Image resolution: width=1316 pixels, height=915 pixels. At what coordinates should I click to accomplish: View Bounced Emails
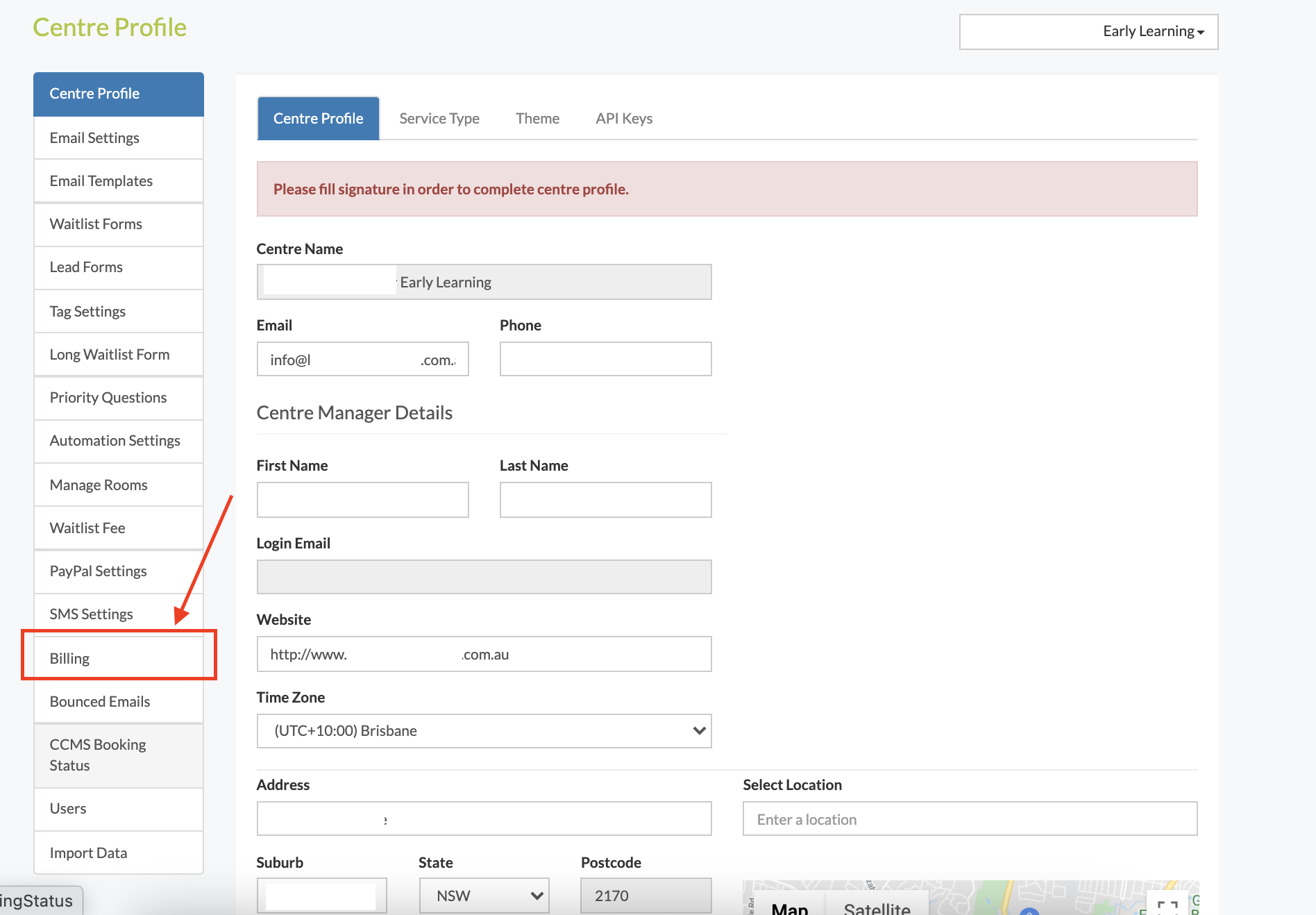(119, 702)
